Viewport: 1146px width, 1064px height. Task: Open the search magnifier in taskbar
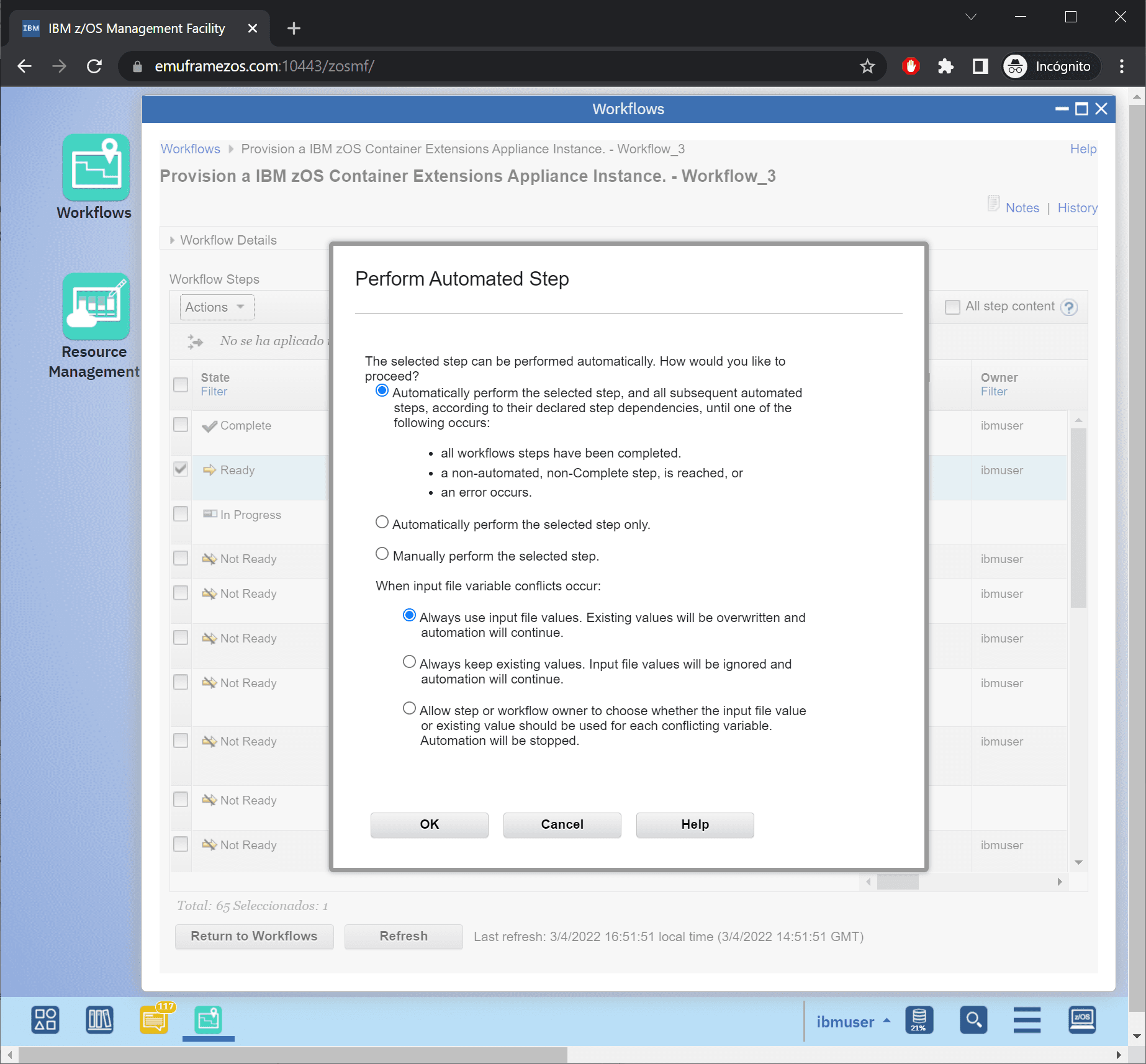pyautogui.click(x=973, y=1020)
